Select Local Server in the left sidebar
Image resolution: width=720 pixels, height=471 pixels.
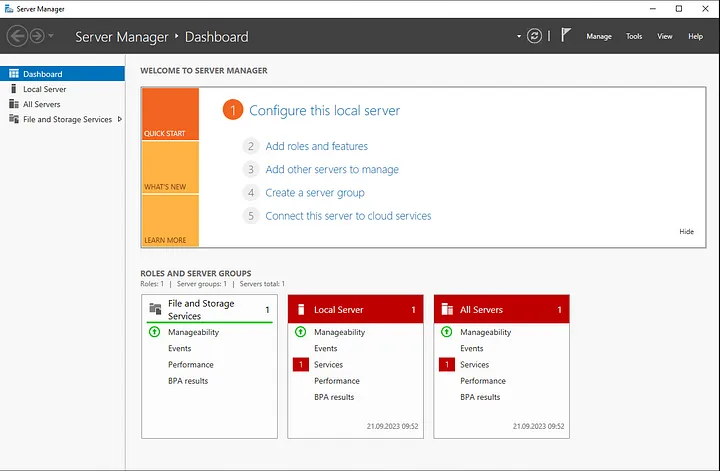pos(44,89)
